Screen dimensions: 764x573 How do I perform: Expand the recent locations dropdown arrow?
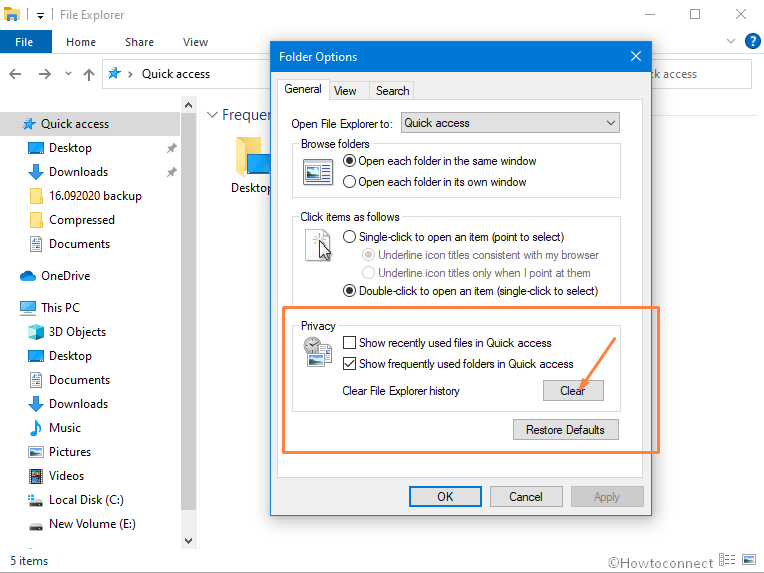pos(69,74)
